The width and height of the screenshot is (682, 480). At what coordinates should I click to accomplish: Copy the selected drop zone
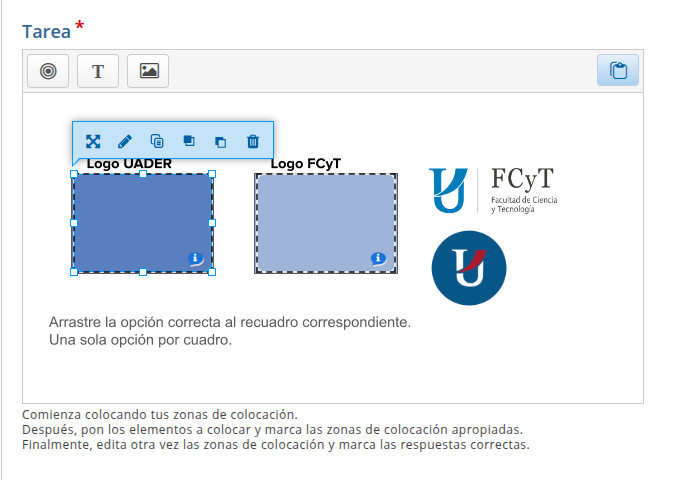(157, 141)
